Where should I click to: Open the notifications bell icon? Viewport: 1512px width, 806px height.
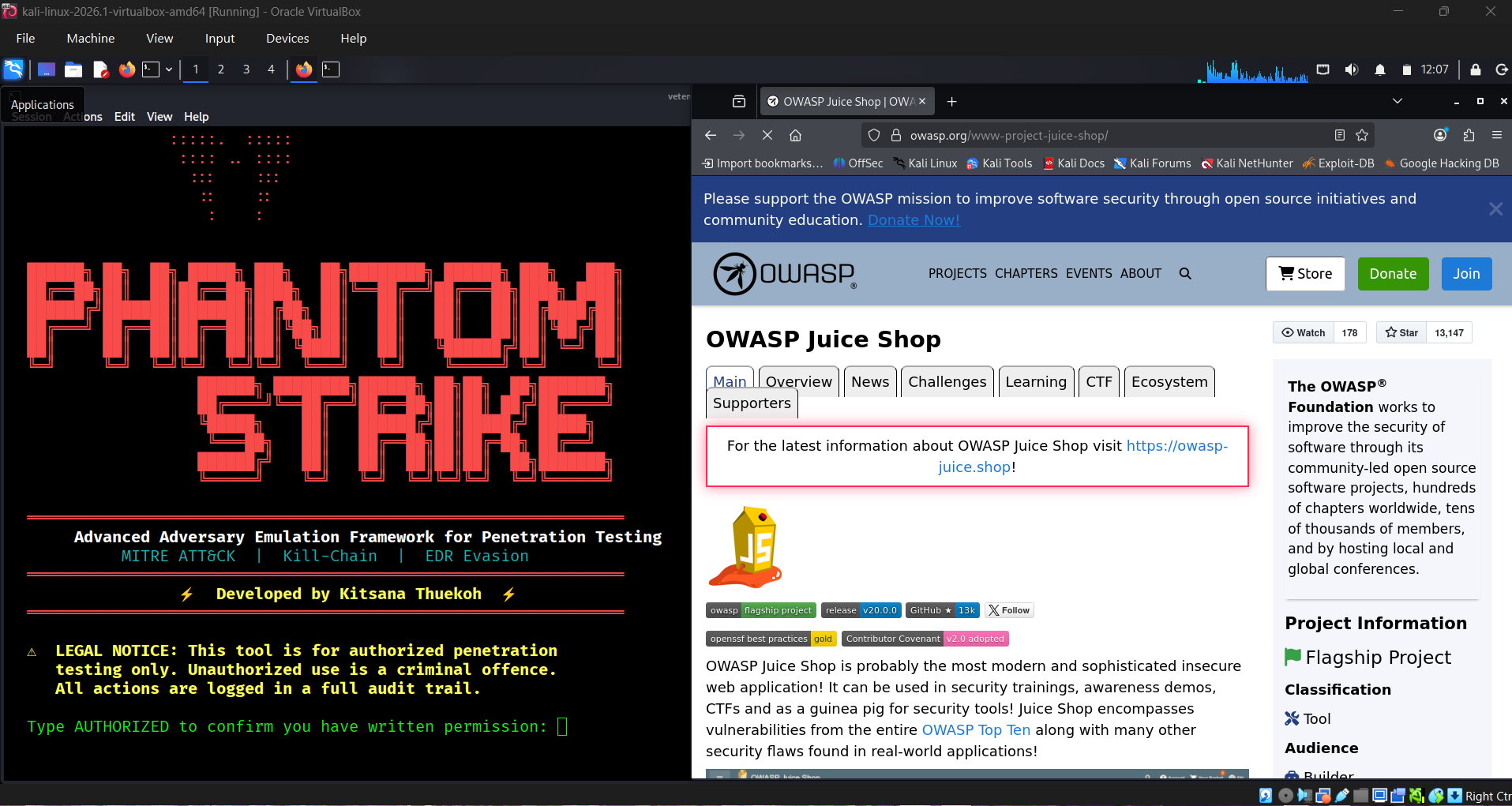click(x=1380, y=69)
